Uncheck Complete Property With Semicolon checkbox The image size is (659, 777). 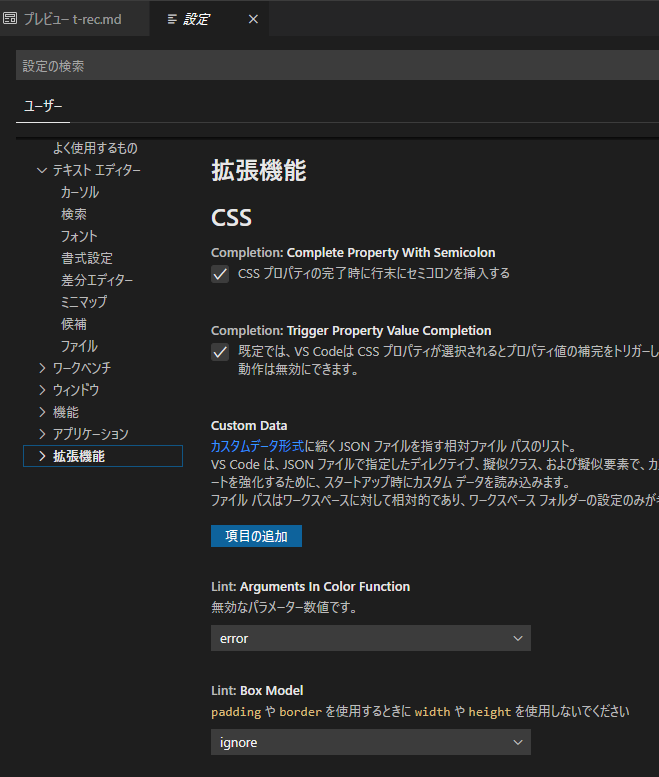tap(220, 274)
